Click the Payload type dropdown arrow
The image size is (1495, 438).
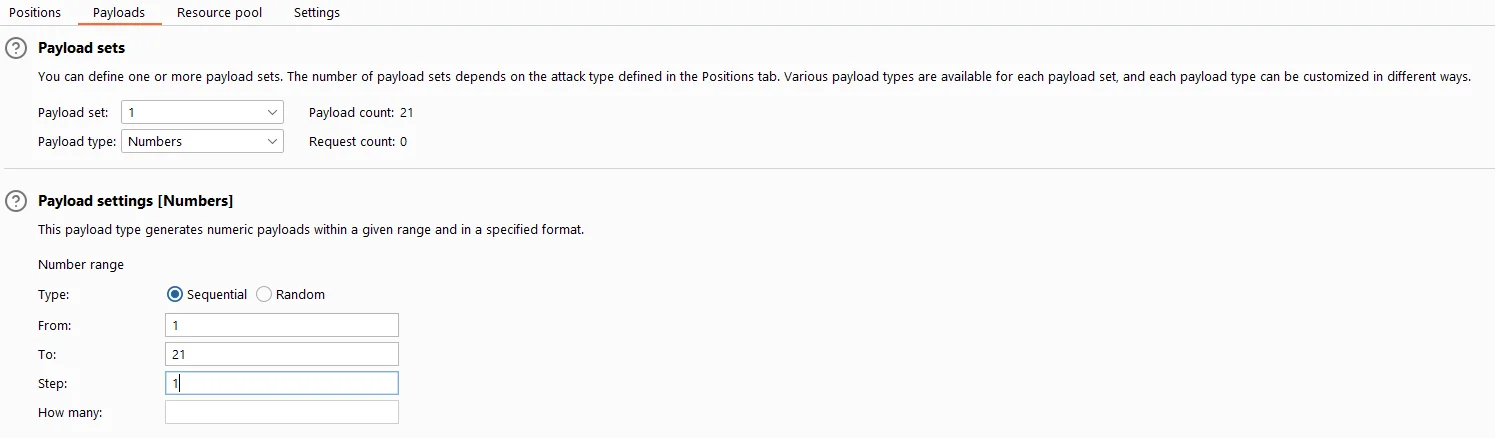(272, 141)
